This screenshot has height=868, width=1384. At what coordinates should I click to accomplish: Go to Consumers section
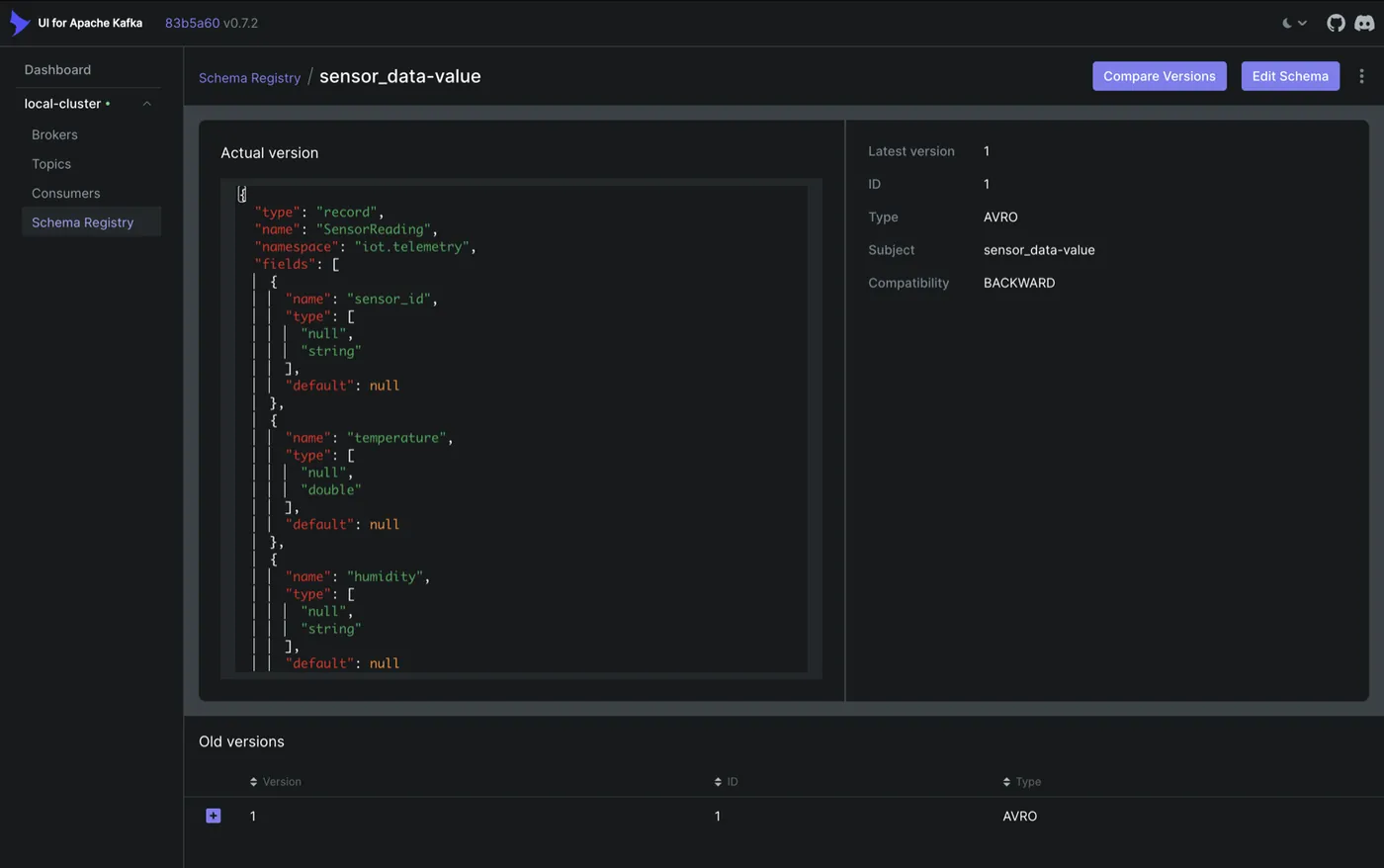pos(65,193)
